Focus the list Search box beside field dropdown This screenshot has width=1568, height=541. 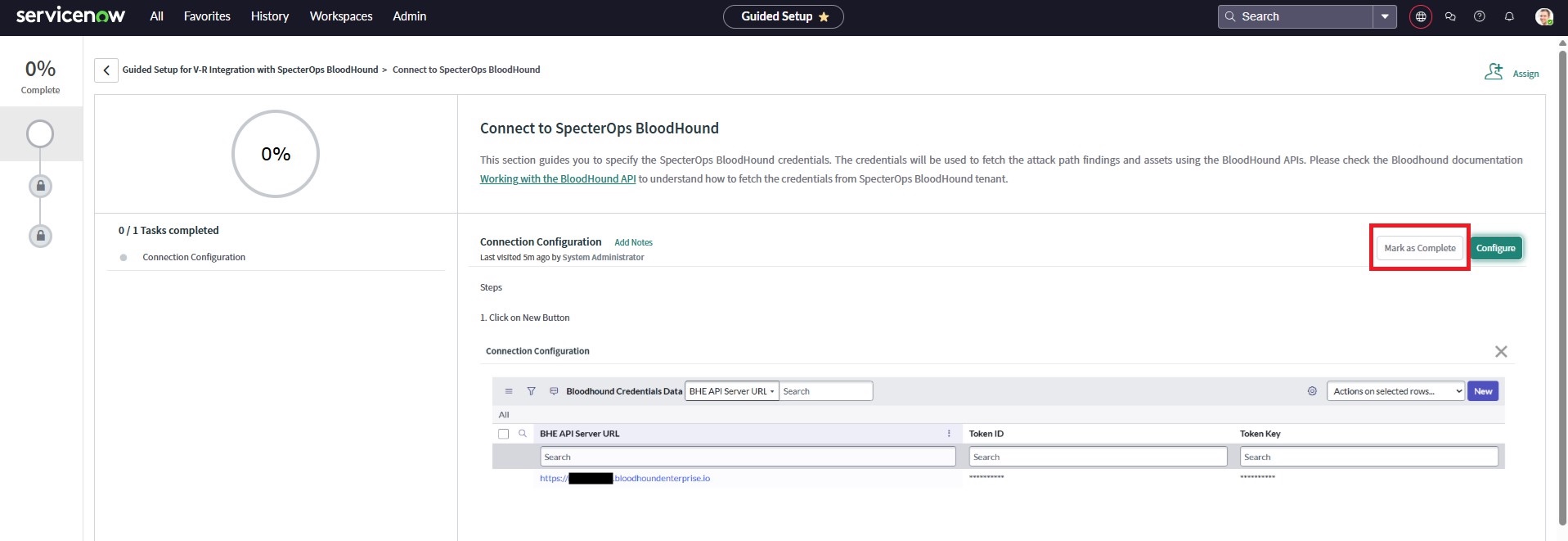pos(826,391)
